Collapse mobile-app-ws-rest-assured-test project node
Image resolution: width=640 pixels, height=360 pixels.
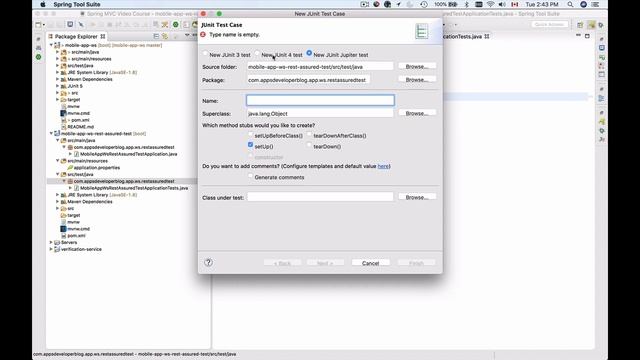51,133
